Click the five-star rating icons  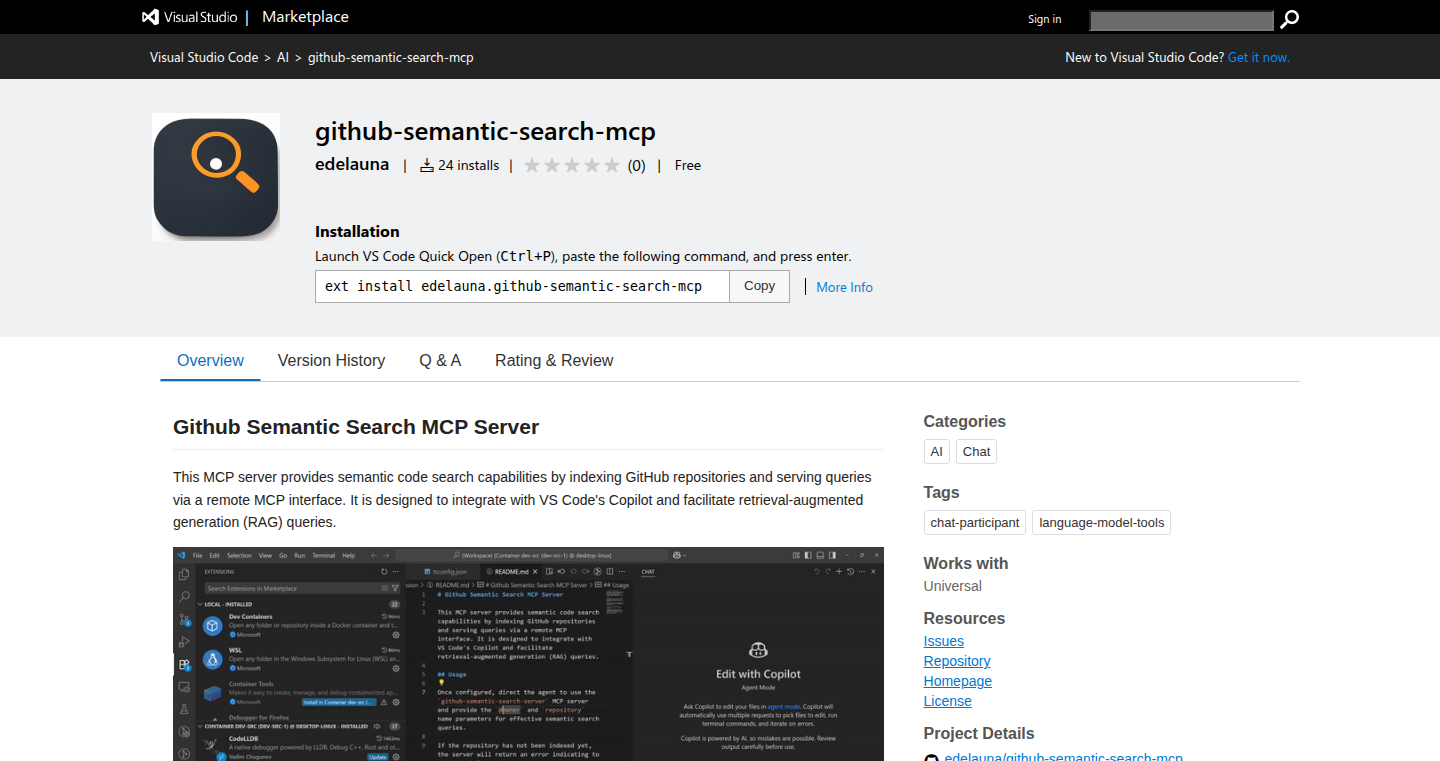click(x=572, y=166)
